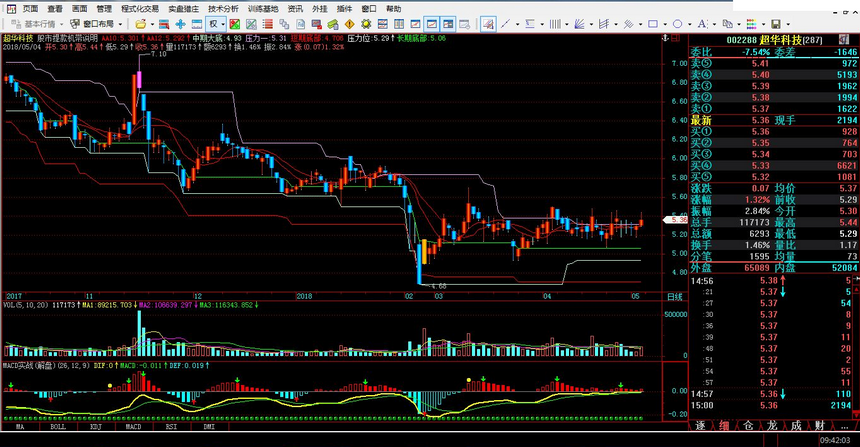Expand the line tool dropdown arrow

pyautogui.click(x=517, y=24)
